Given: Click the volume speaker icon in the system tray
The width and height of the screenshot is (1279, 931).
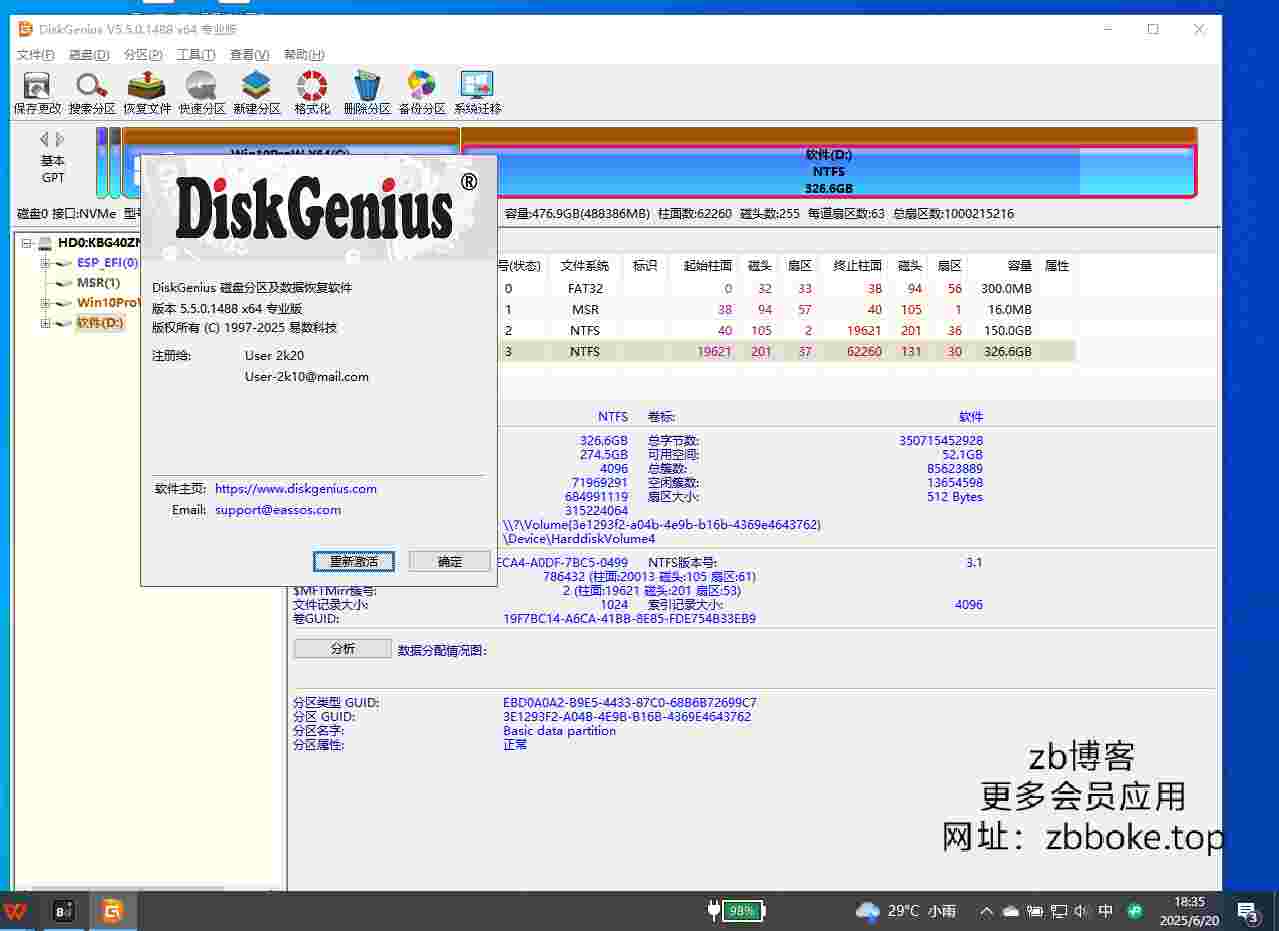Looking at the screenshot, I should coord(1081,911).
